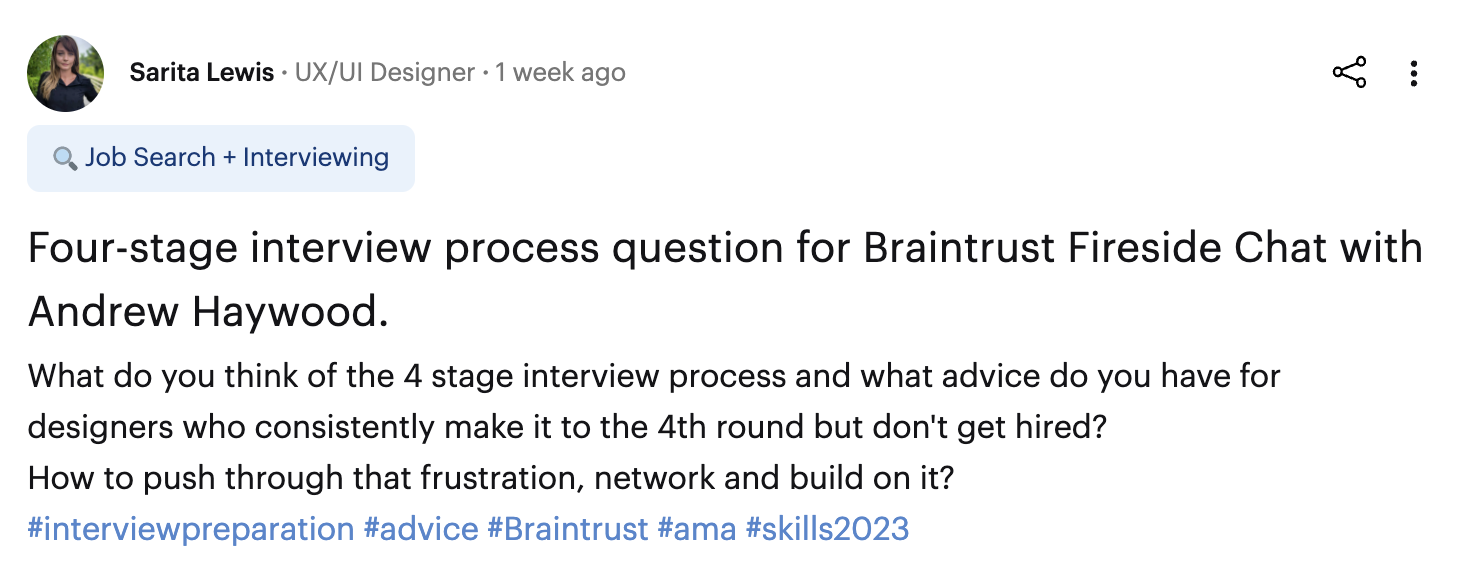Open the #skills2023 hashtag
Screen dimensions: 1460x572
coord(828,528)
